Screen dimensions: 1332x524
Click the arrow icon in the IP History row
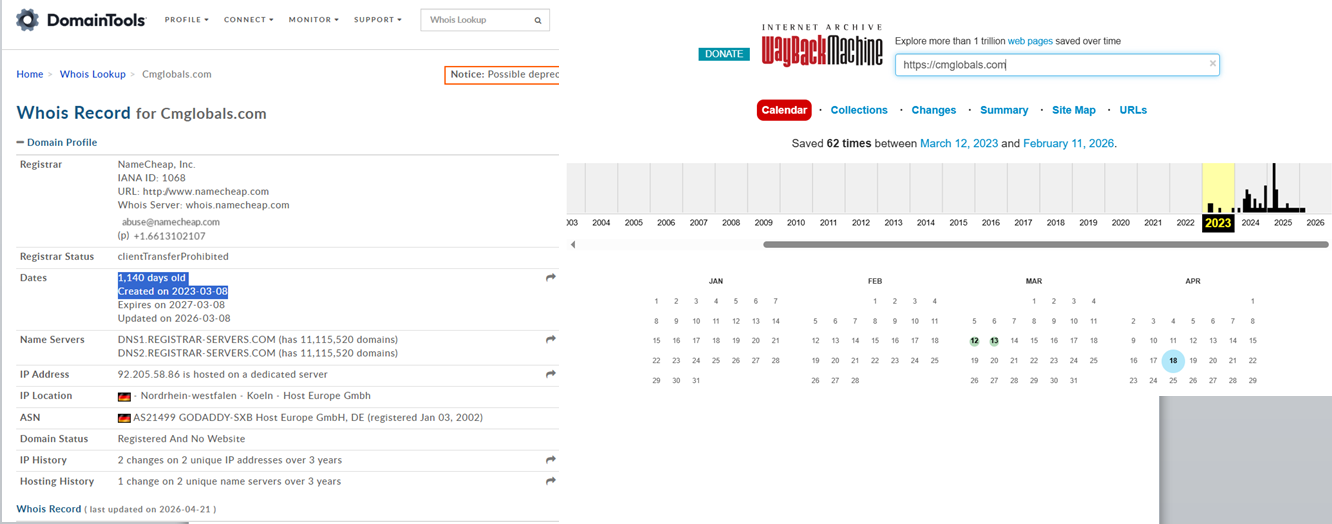click(550, 460)
